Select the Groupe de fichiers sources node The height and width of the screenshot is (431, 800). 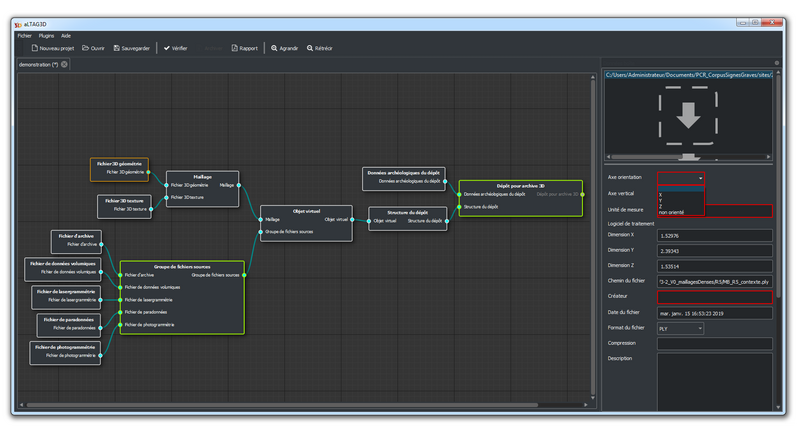pyautogui.click(x=181, y=267)
